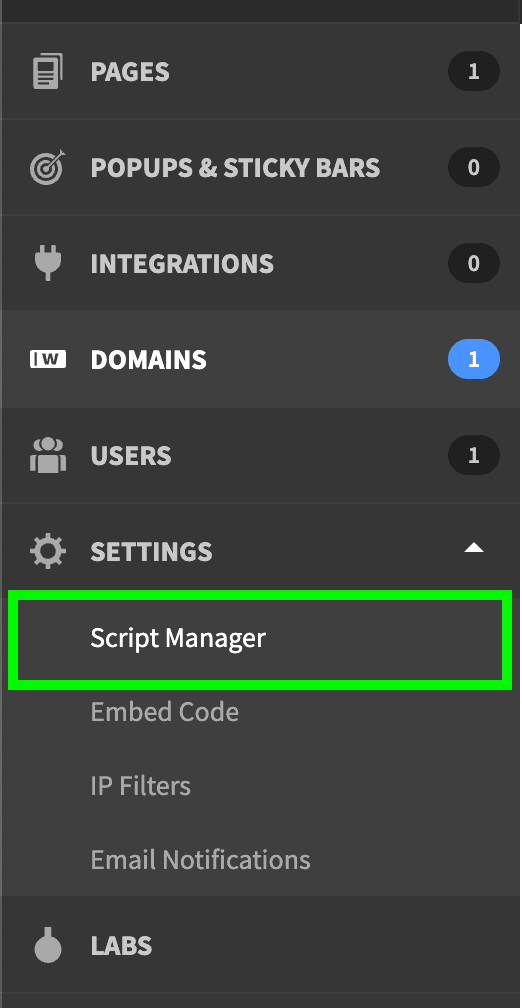The width and height of the screenshot is (522, 1008).
Task: Click the target icon for Popups
Action: (48, 167)
